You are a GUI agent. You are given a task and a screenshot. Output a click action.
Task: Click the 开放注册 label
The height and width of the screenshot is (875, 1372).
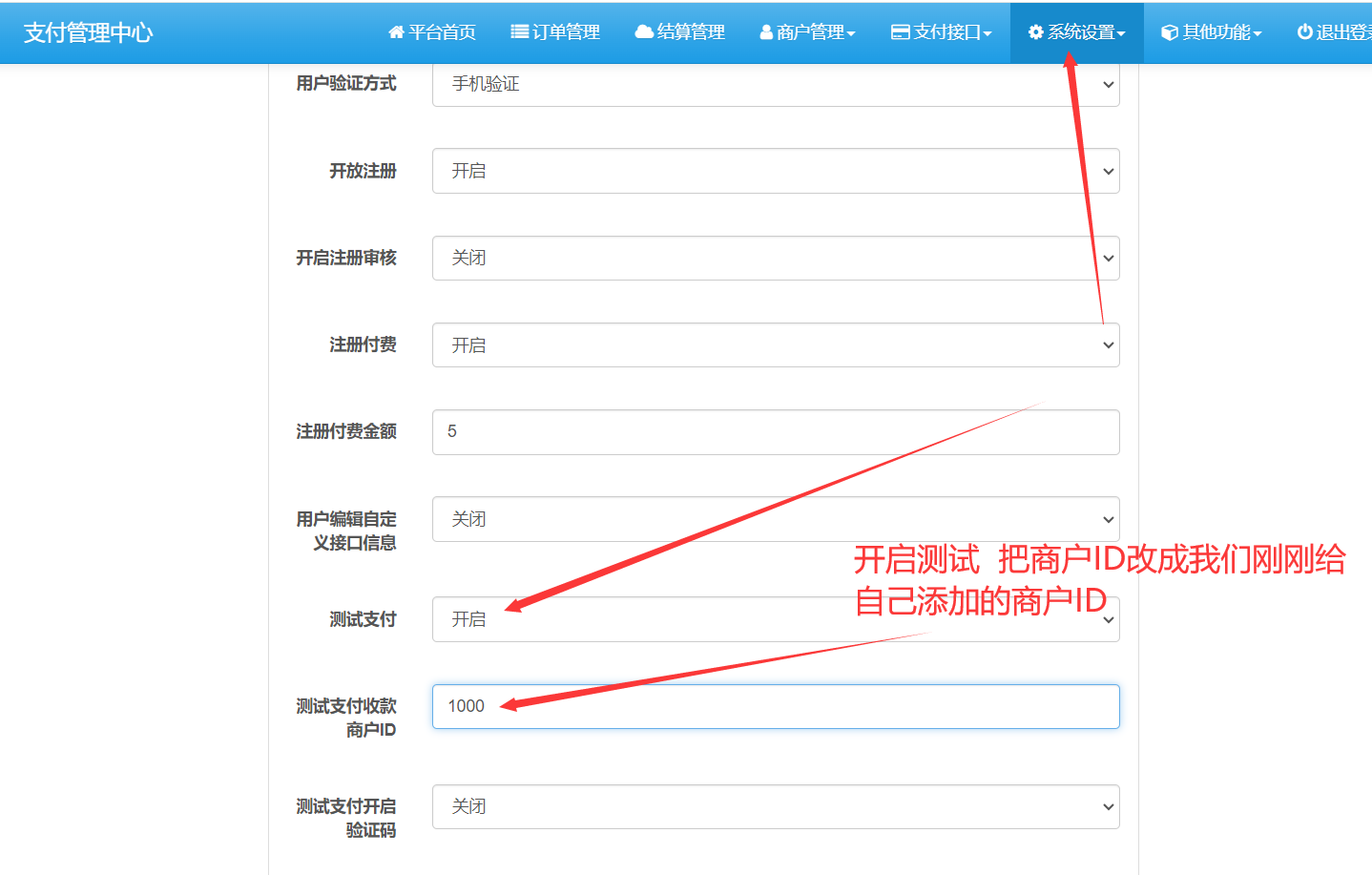(363, 171)
